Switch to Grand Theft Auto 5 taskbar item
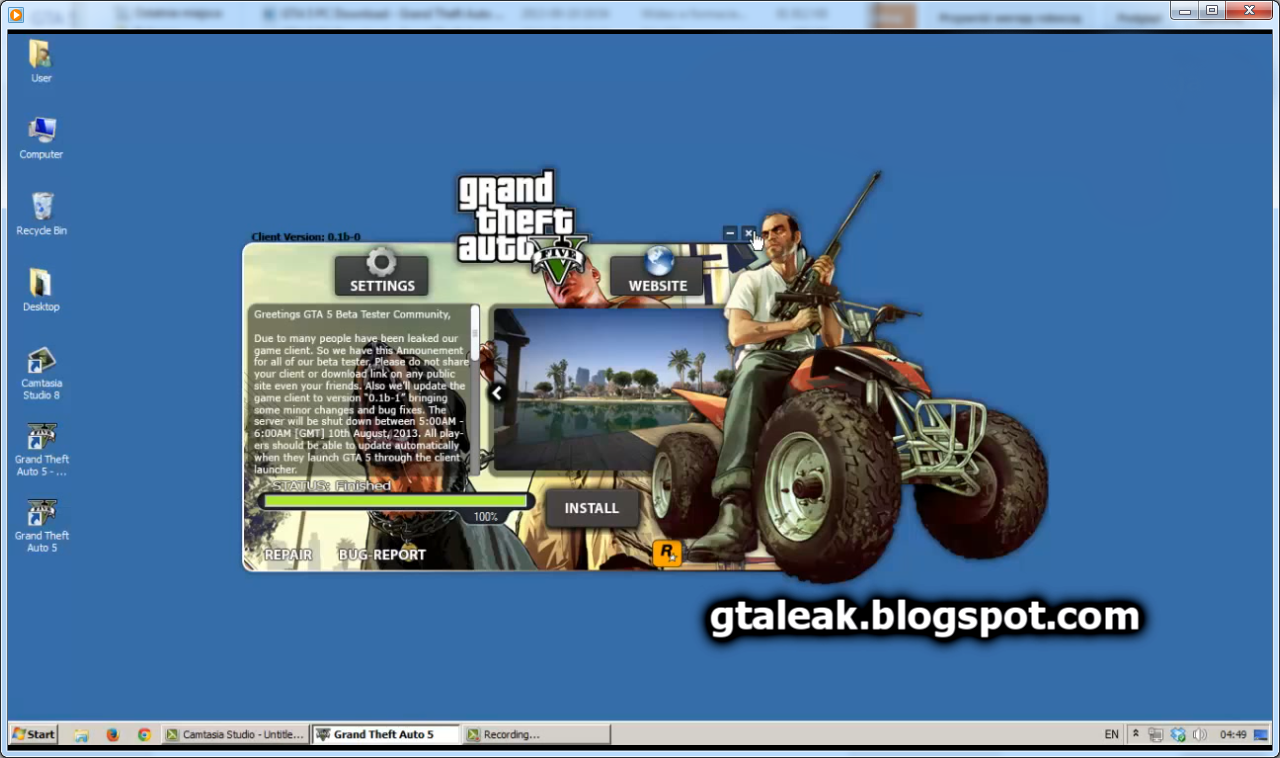The width and height of the screenshot is (1280, 758). pos(385,734)
